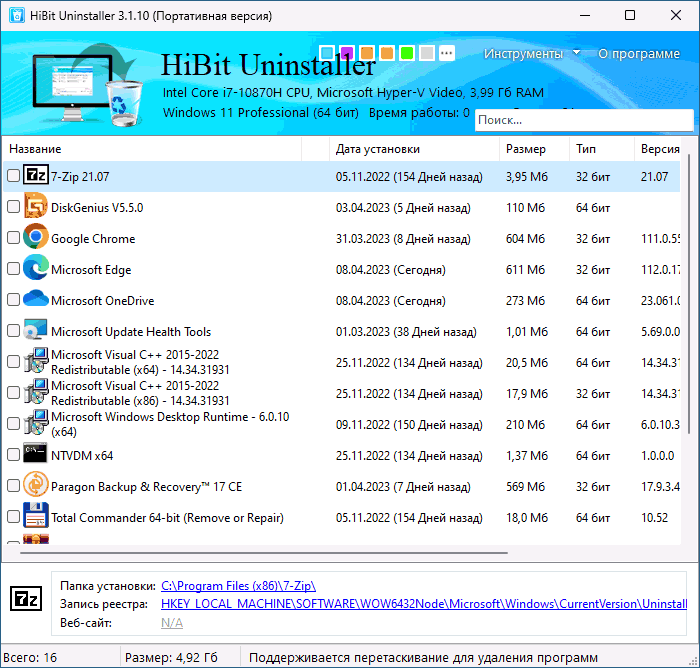The image size is (700, 668).
Task: Choose the light blue theme color swatch
Action: point(327,53)
